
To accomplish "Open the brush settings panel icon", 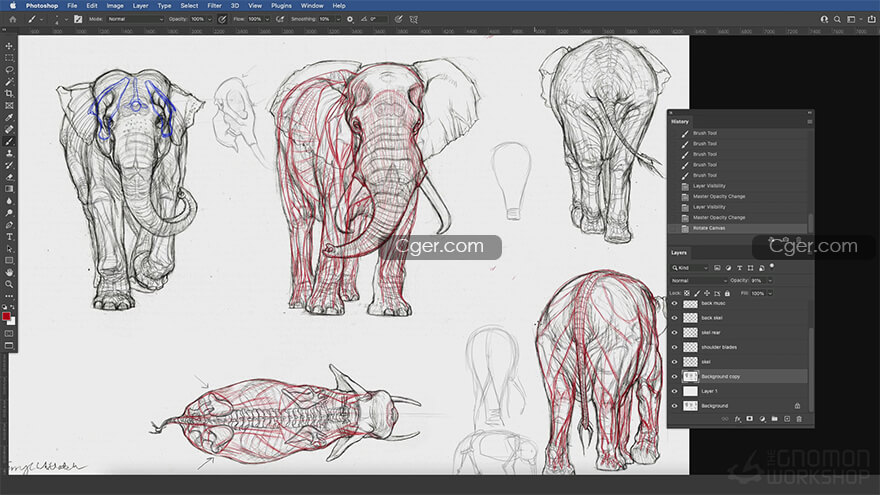I will pyautogui.click(x=78, y=19).
